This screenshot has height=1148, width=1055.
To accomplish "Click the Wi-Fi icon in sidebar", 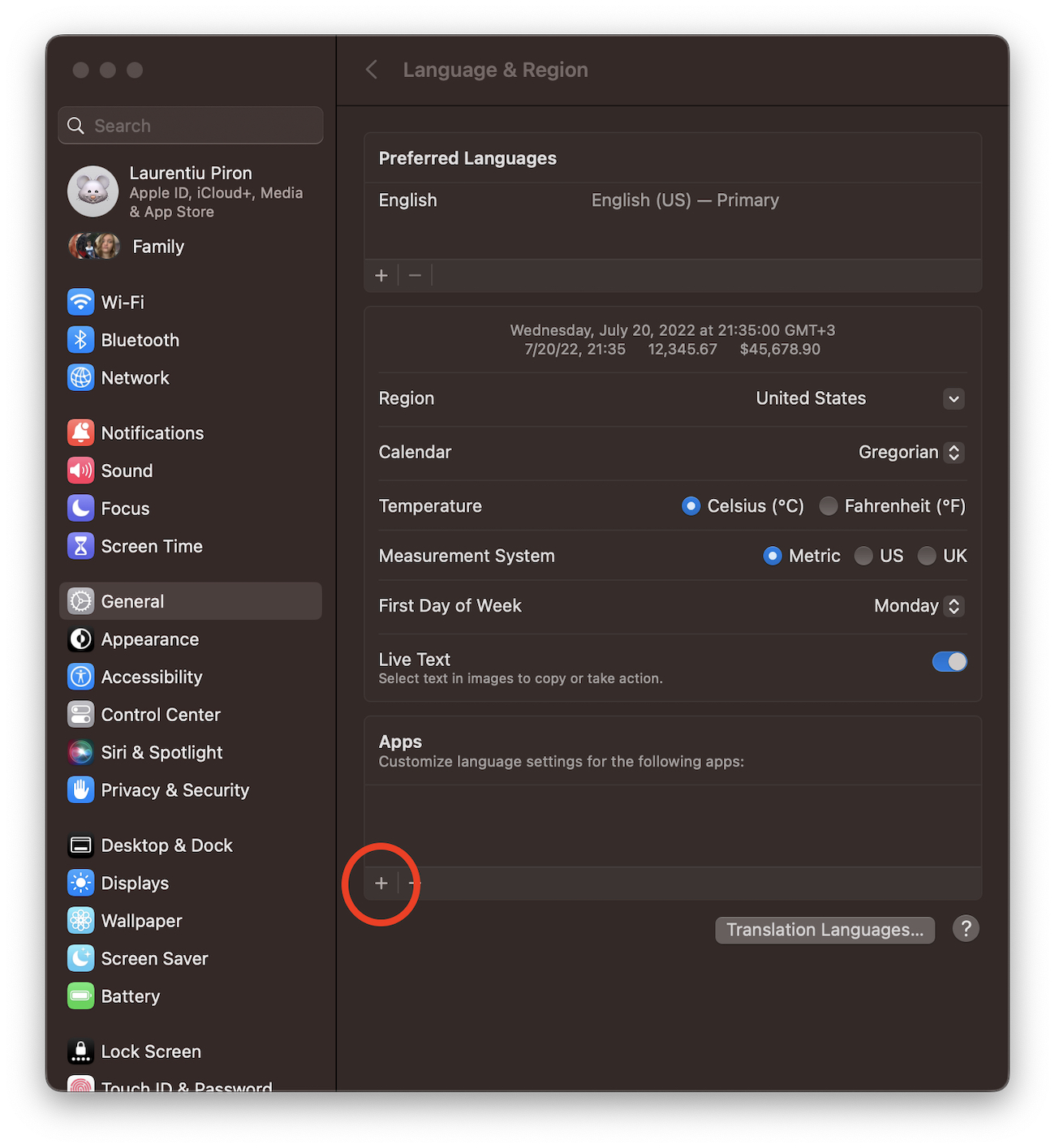I will click(80, 302).
